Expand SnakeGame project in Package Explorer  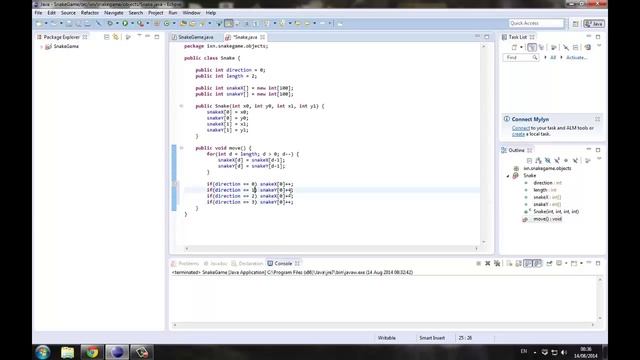pos(42,47)
